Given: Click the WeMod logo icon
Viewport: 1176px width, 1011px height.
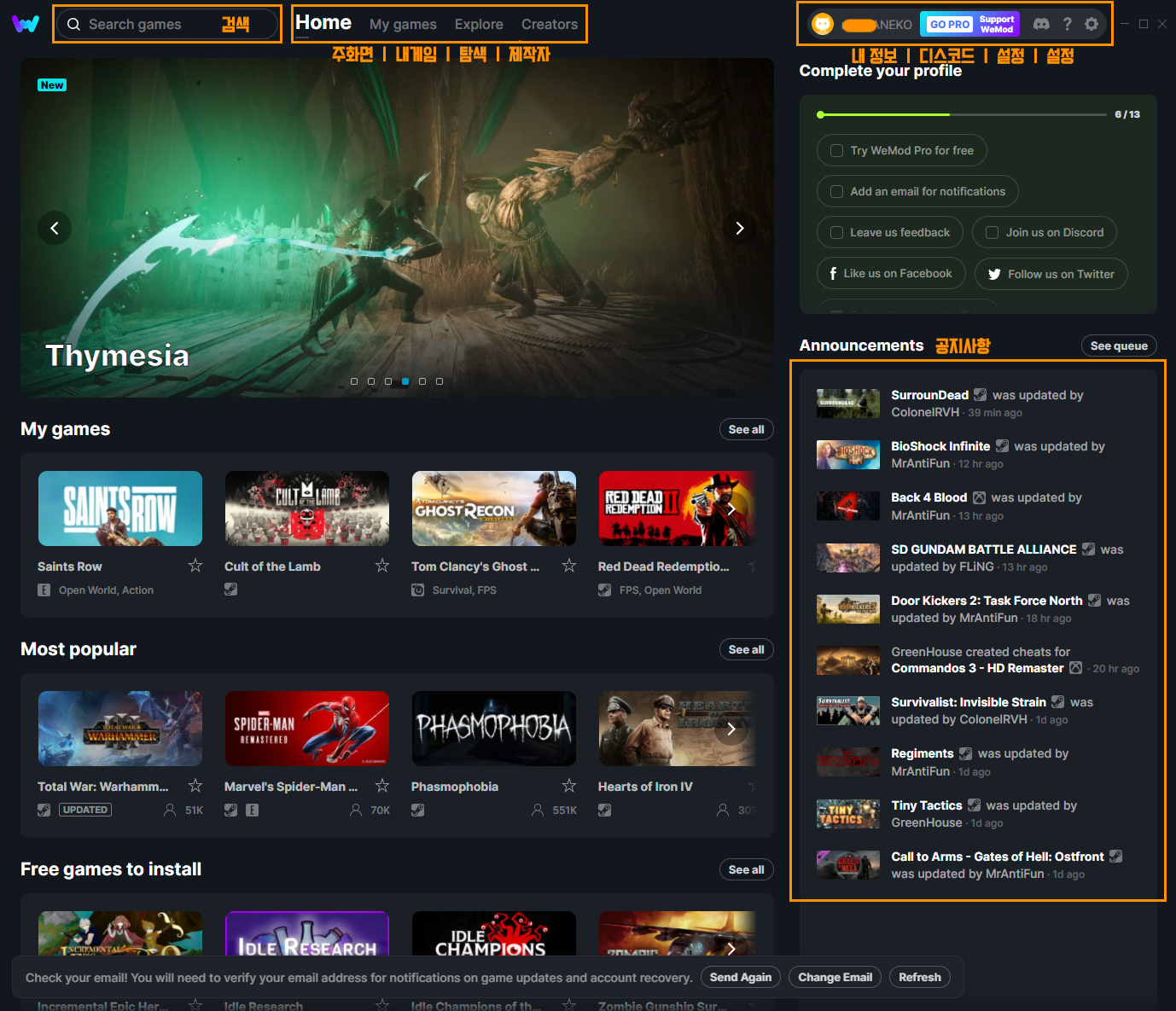Looking at the screenshot, I should click(x=25, y=24).
